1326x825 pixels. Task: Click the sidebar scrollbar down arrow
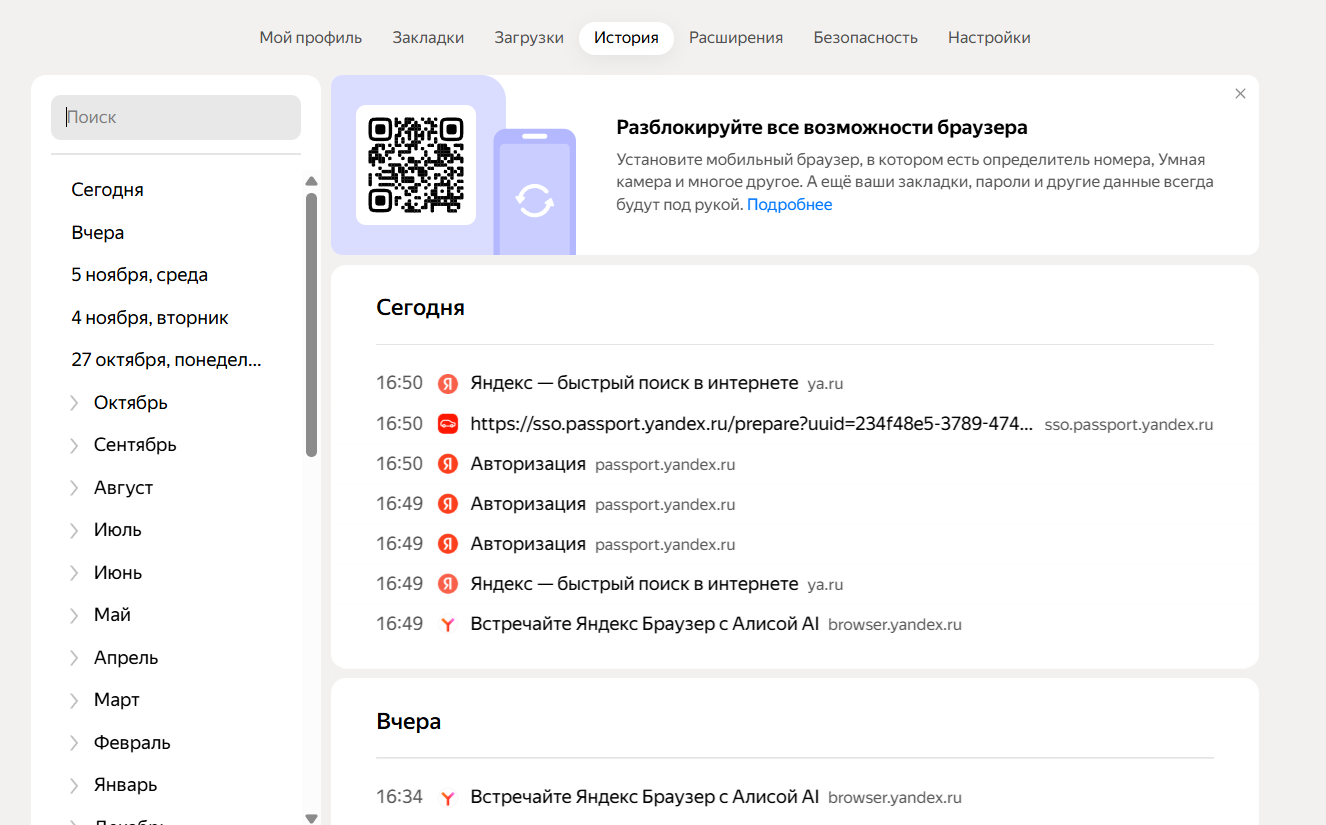pos(311,817)
